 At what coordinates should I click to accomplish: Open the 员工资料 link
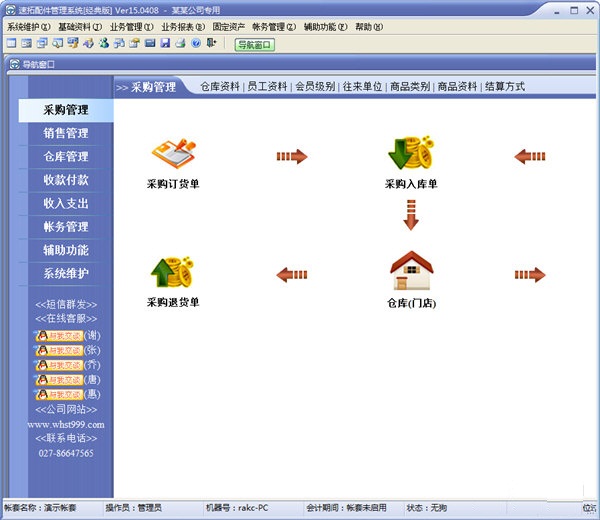coord(267,86)
